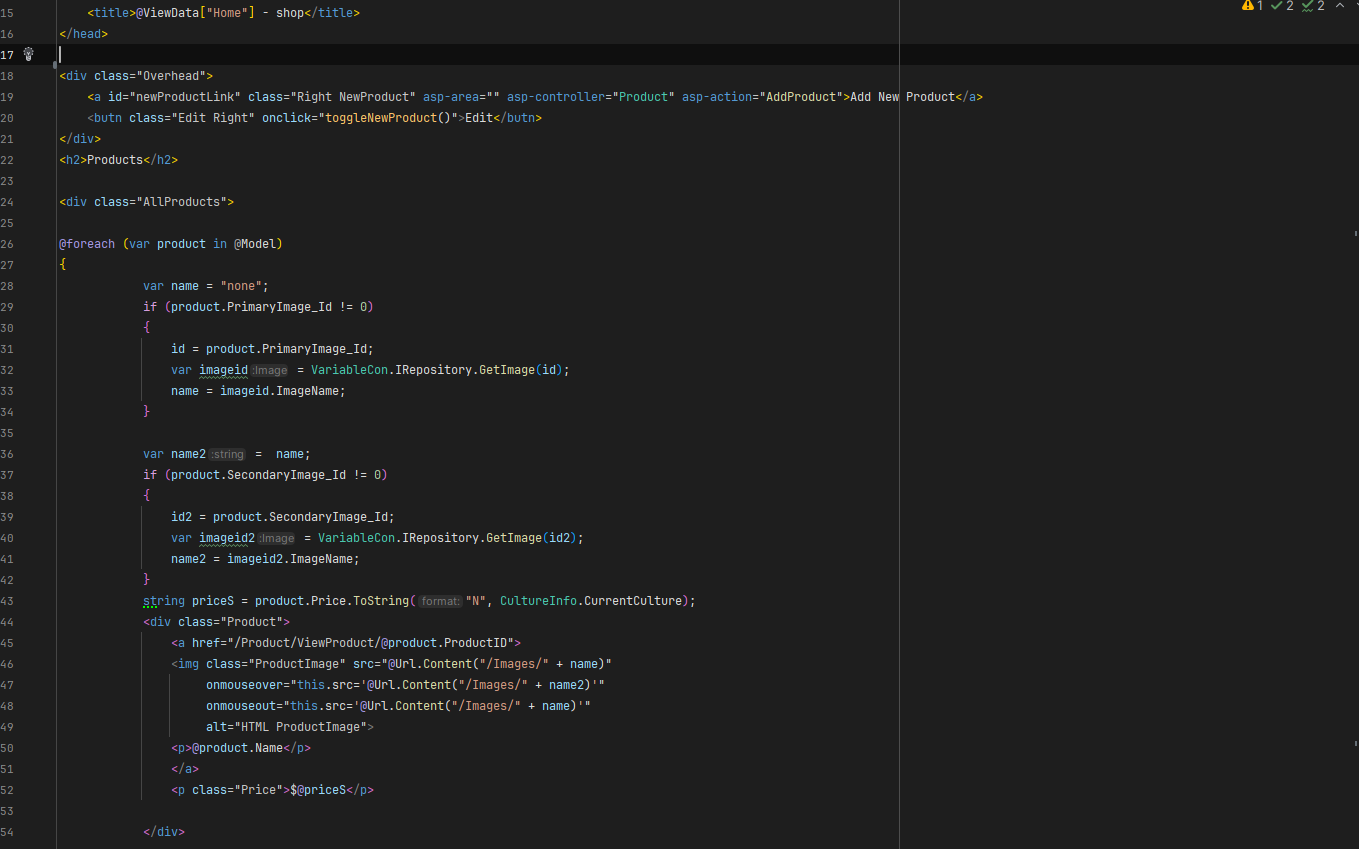Click the @foreach keyword
The width and height of the screenshot is (1359, 849).
click(x=87, y=244)
